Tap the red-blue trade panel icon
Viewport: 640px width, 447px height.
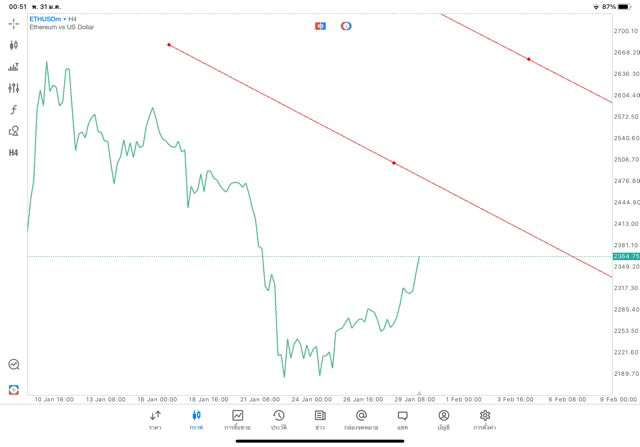coord(320,25)
